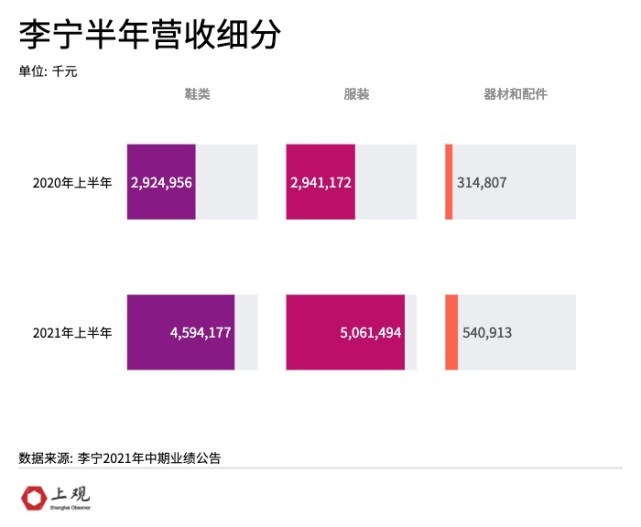641x527 pixels.
Task: Click gray remainder of 2020 footwear bar
Action: coord(226,182)
